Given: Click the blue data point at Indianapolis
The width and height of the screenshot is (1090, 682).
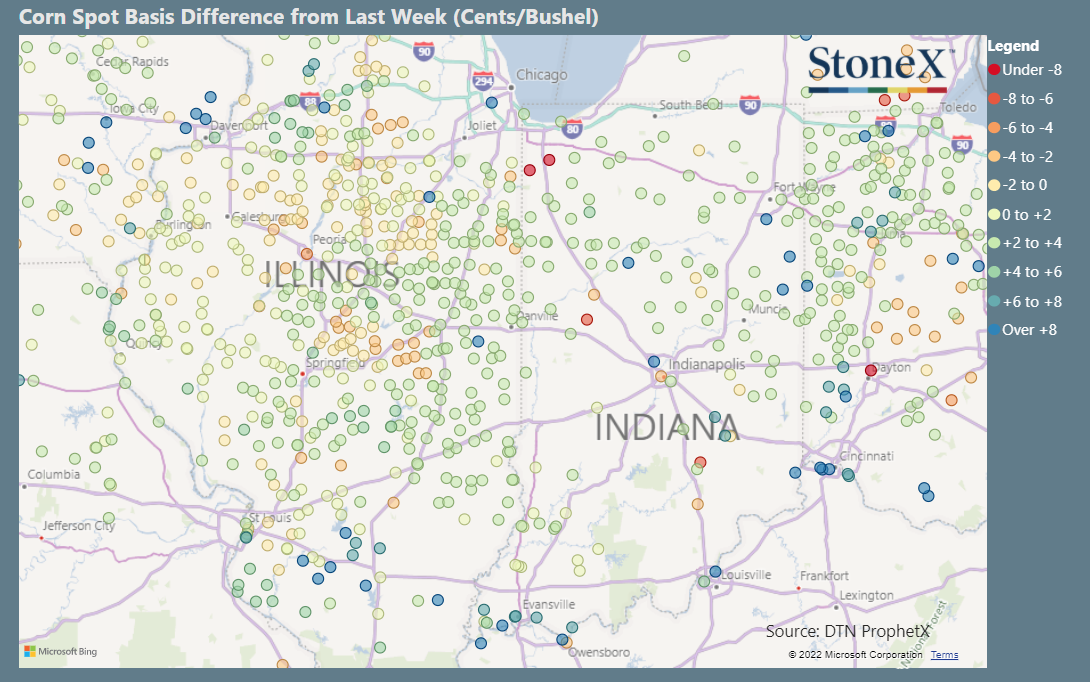Looking at the screenshot, I should point(653,362).
